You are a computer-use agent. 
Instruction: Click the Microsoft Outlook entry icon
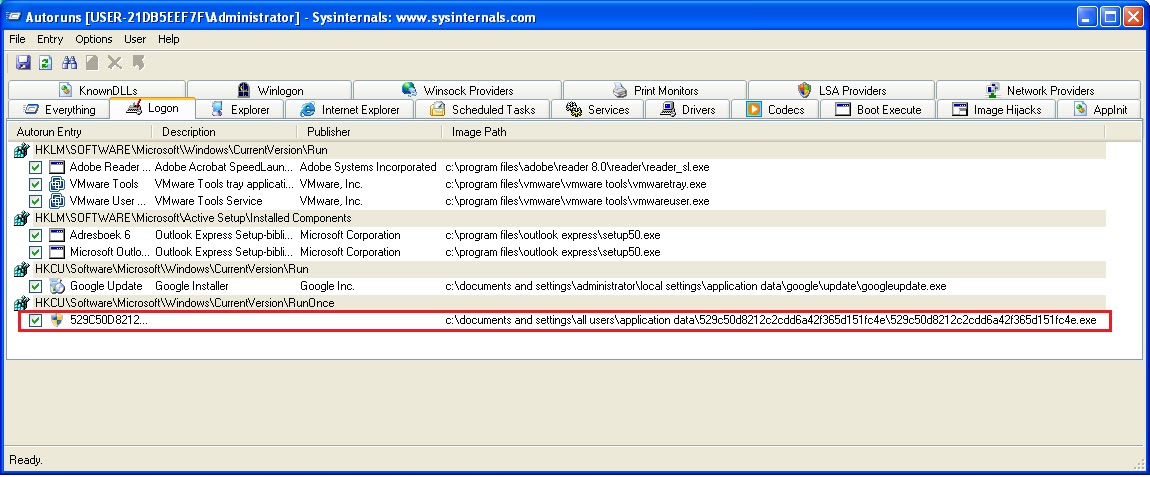57,252
